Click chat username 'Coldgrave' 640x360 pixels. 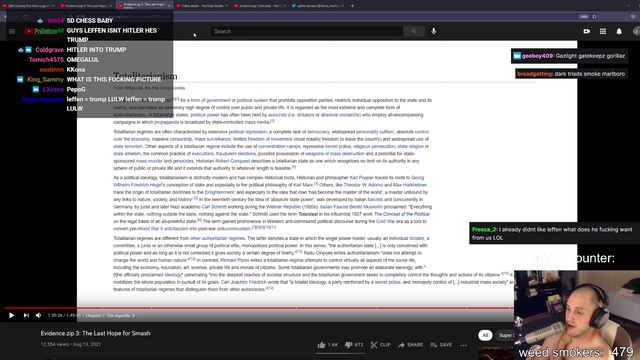[x=49, y=50]
